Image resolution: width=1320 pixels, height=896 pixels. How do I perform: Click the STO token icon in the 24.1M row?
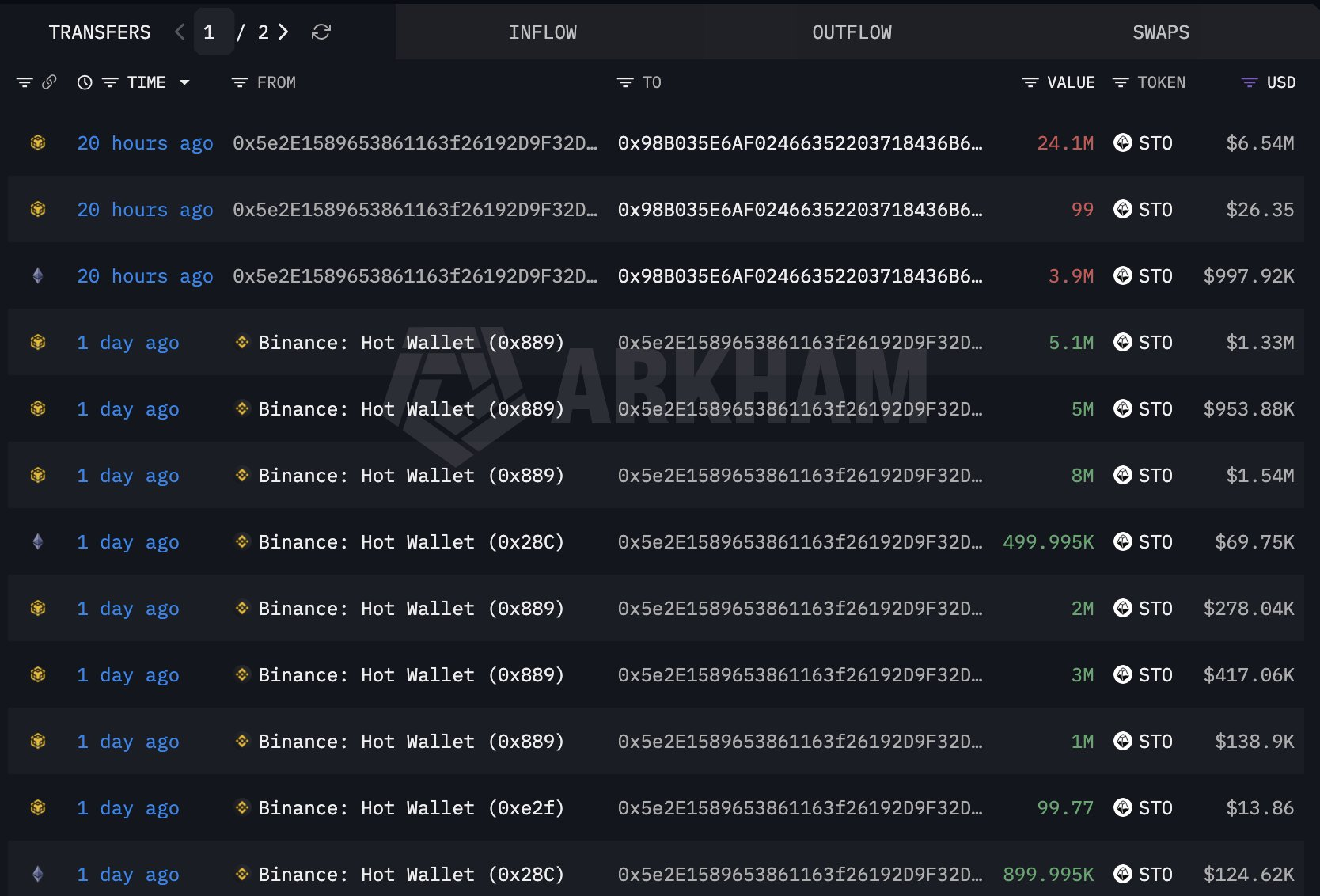1122,143
